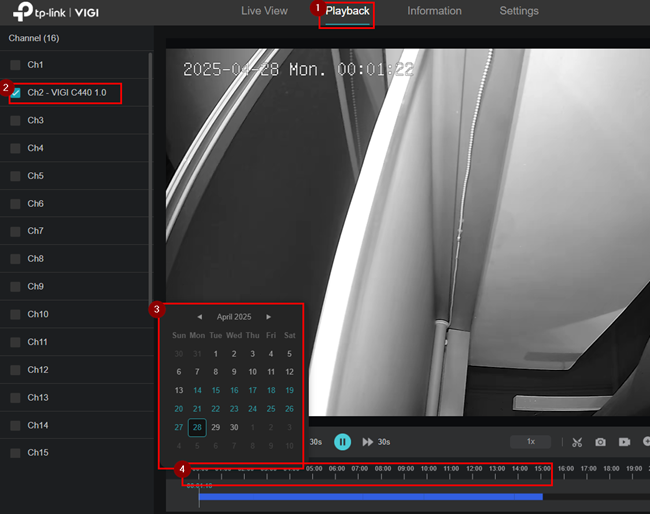
Task: Enable the Ch5 channel checkbox
Action: (15, 176)
